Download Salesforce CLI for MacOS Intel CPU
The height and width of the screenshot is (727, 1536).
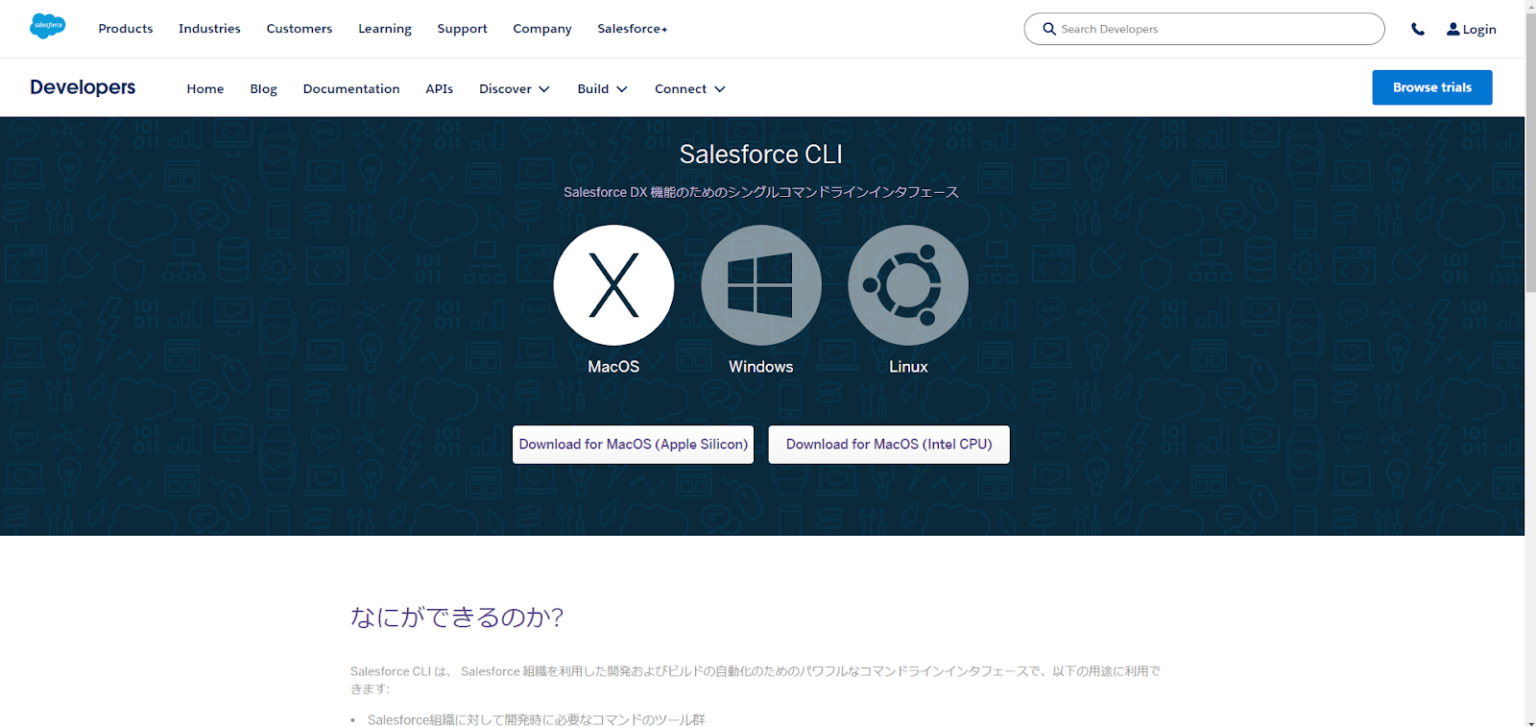[888, 444]
